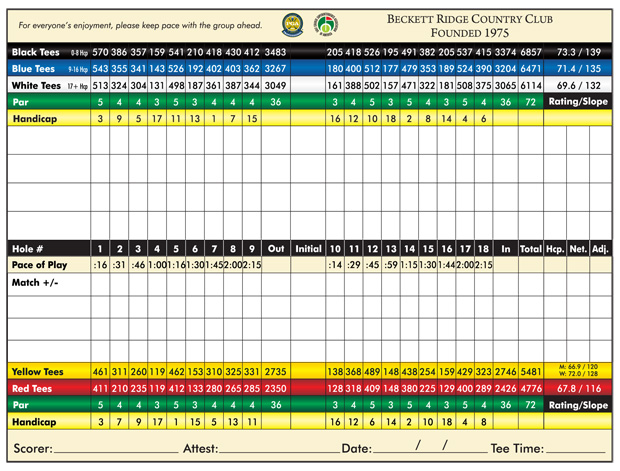This screenshot has height=471, width=620.
Task: Click the Date: label
Action: coord(357,448)
